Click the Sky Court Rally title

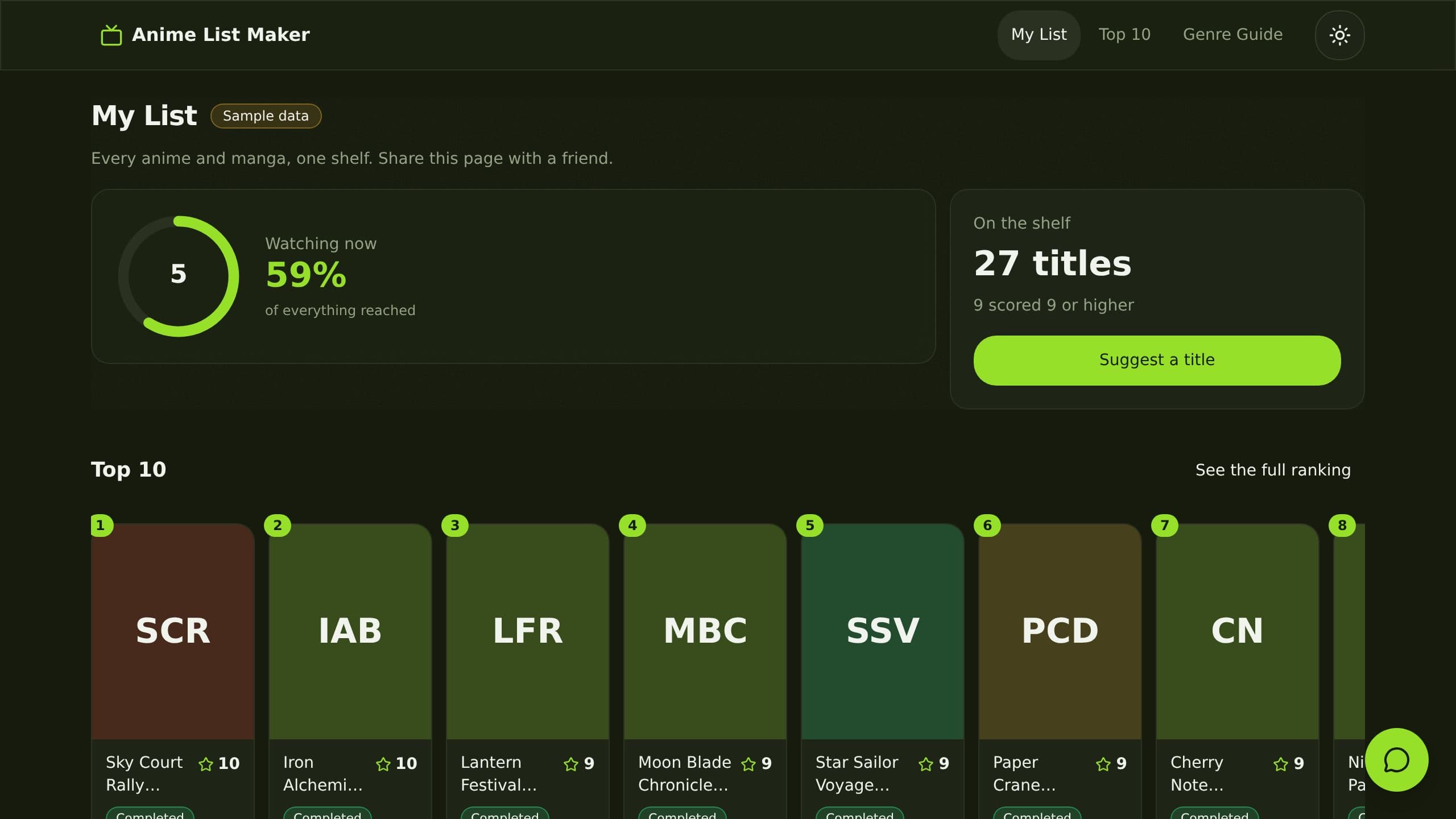(x=144, y=773)
